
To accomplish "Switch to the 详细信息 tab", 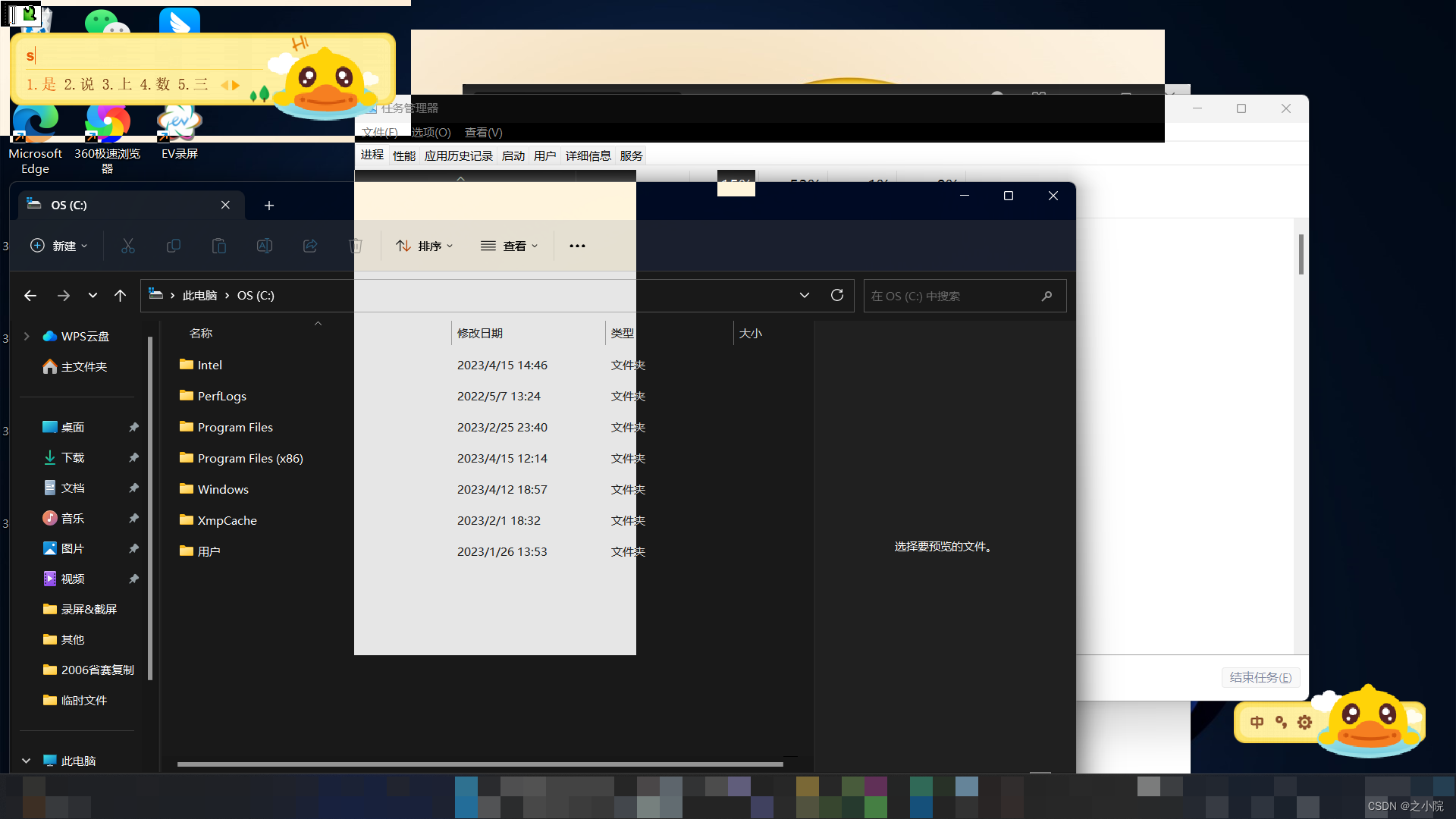I will (x=588, y=155).
